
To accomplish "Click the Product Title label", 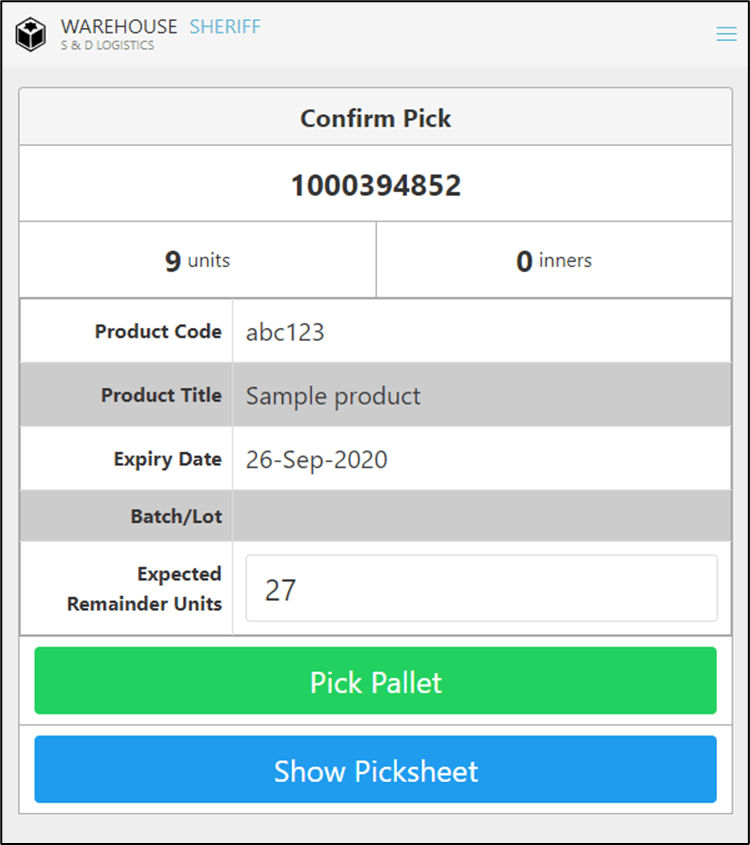I will 161,395.
